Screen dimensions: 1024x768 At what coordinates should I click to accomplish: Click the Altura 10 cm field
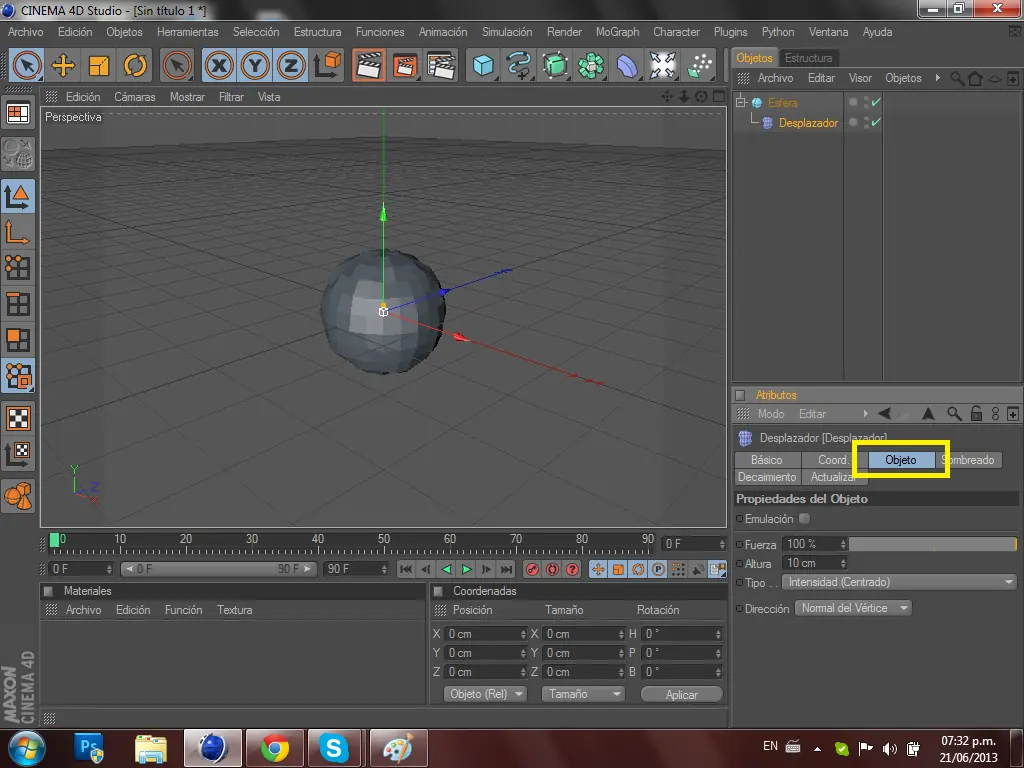click(x=815, y=563)
